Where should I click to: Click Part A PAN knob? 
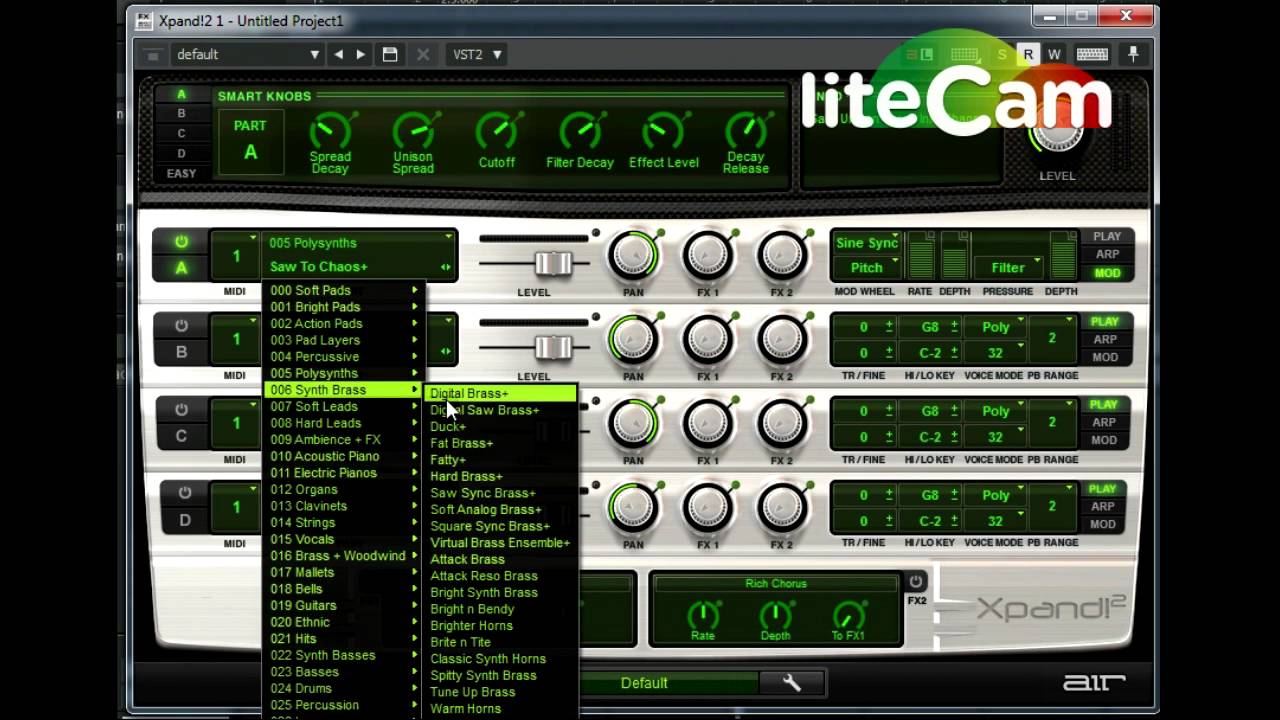click(633, 256)
